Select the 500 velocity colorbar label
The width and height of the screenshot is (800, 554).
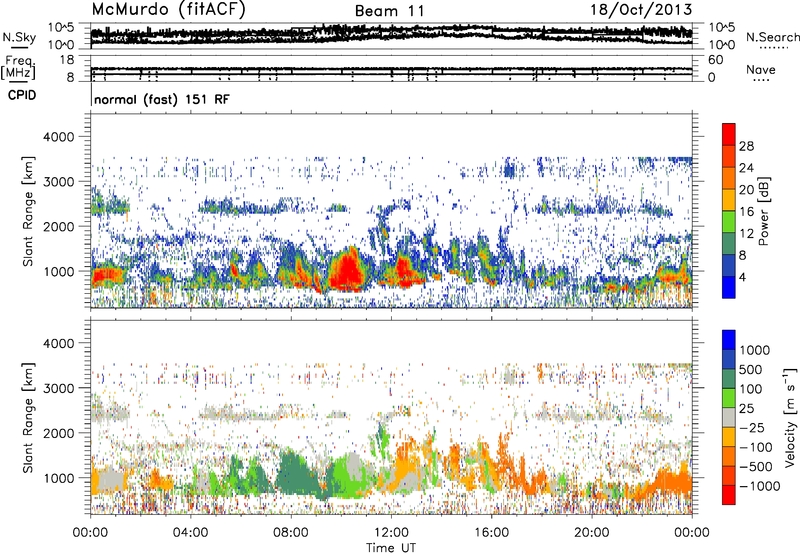coord(751,370)
